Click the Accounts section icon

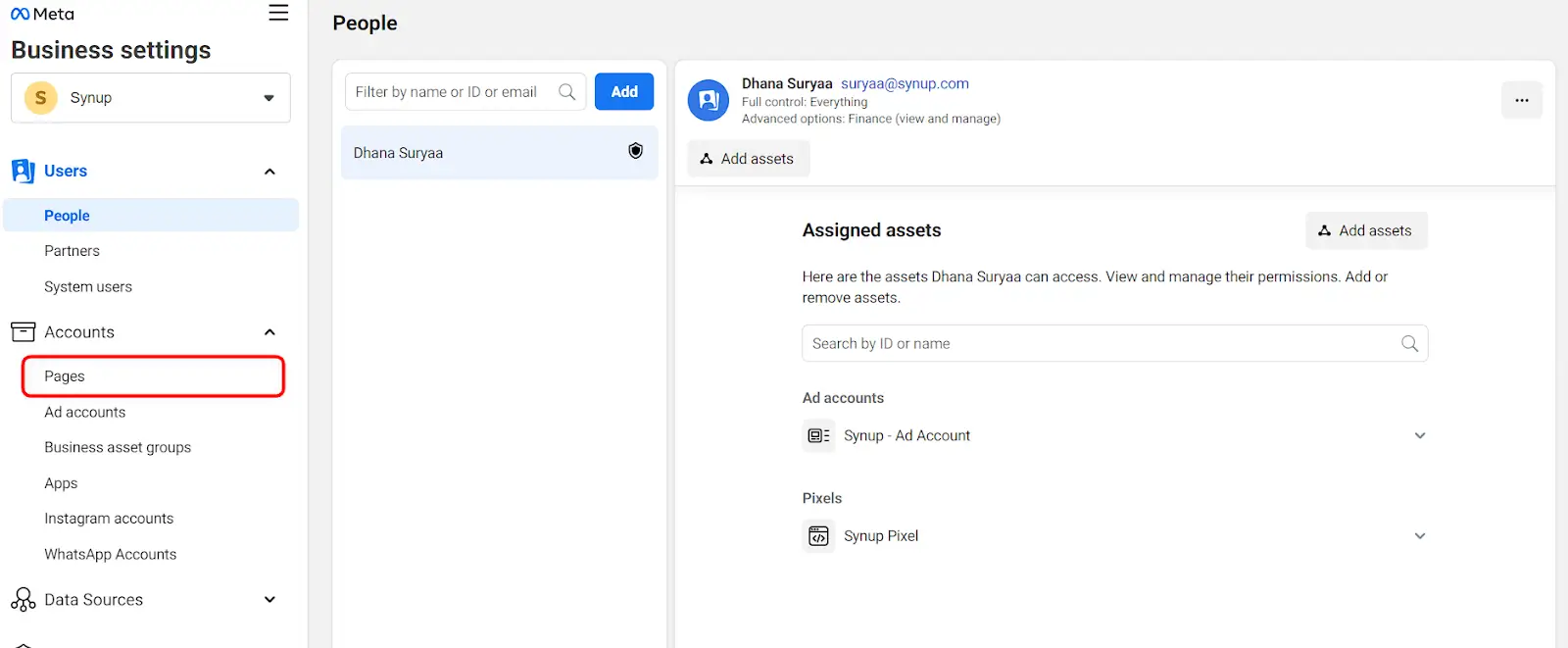23,332
